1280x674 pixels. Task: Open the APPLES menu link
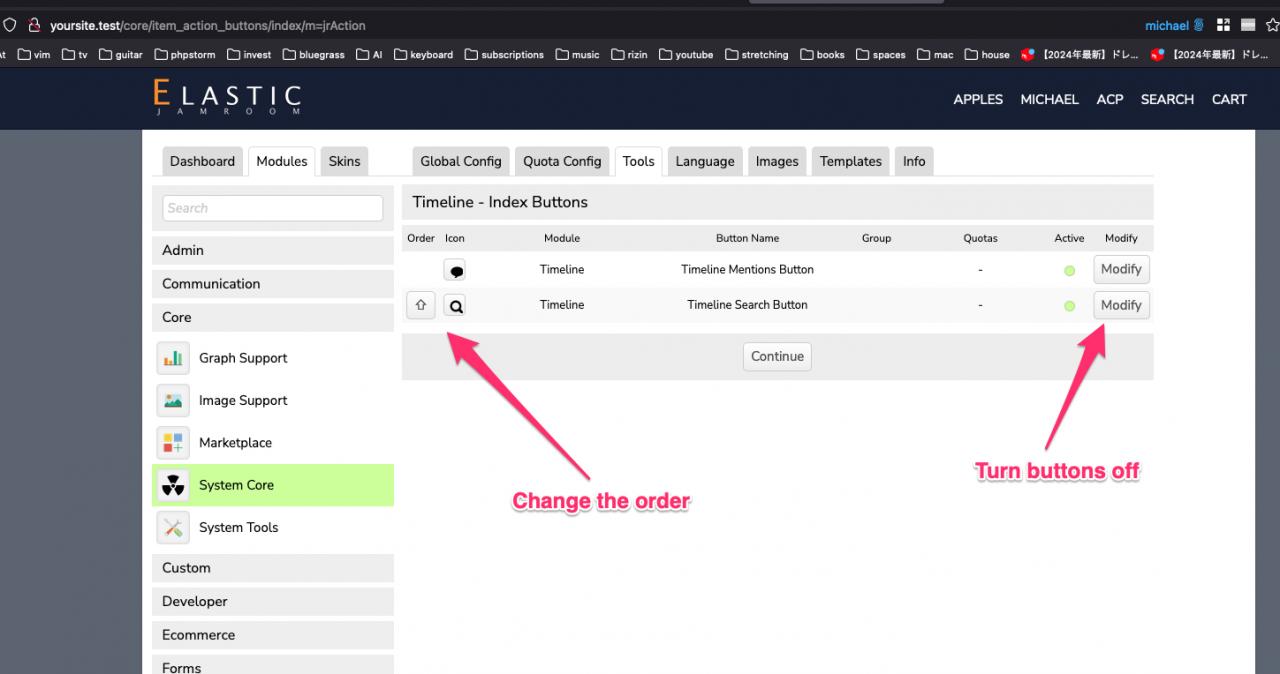(978, 99)
